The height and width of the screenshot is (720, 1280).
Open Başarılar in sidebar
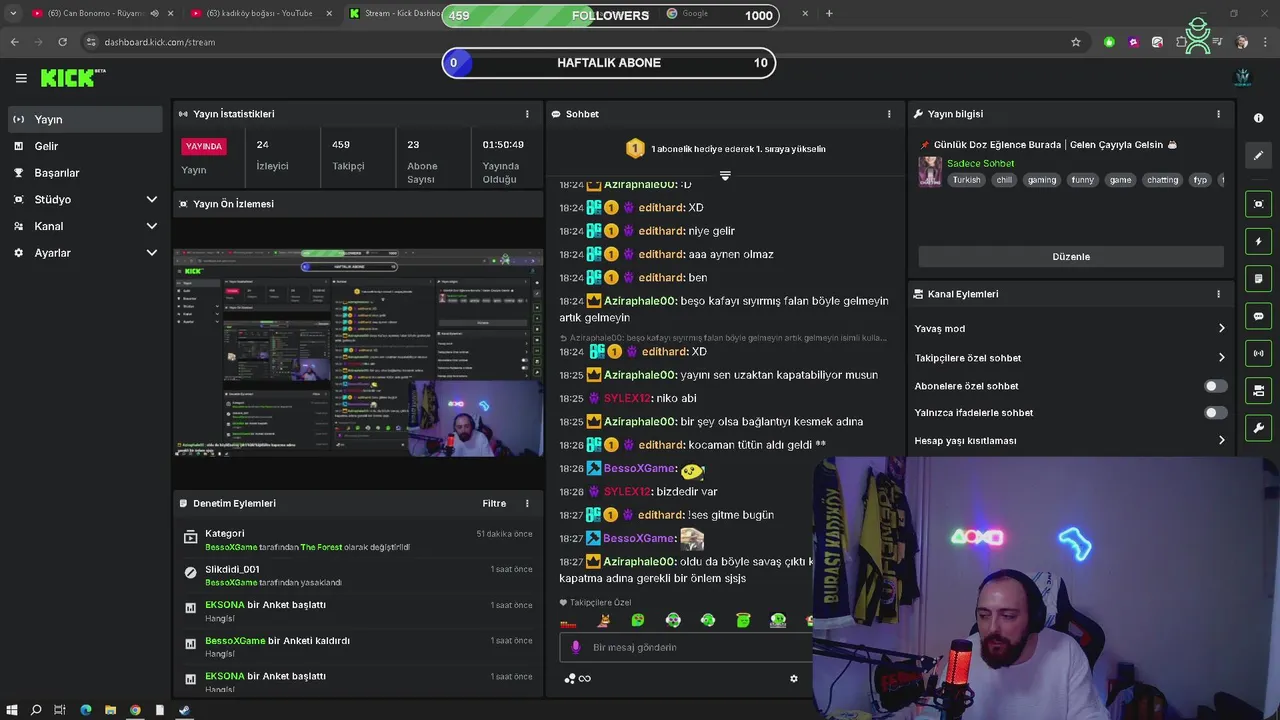click(x=84, y=173)
